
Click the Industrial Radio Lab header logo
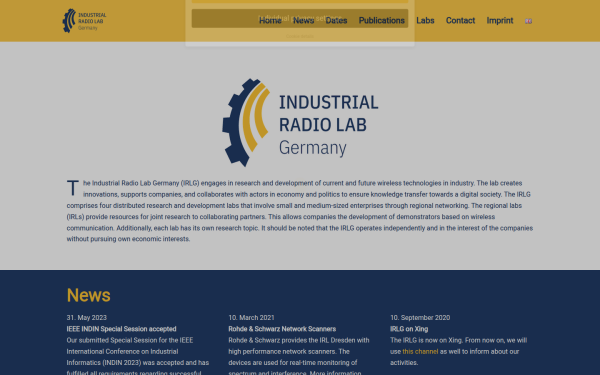(x=85, y=21)
